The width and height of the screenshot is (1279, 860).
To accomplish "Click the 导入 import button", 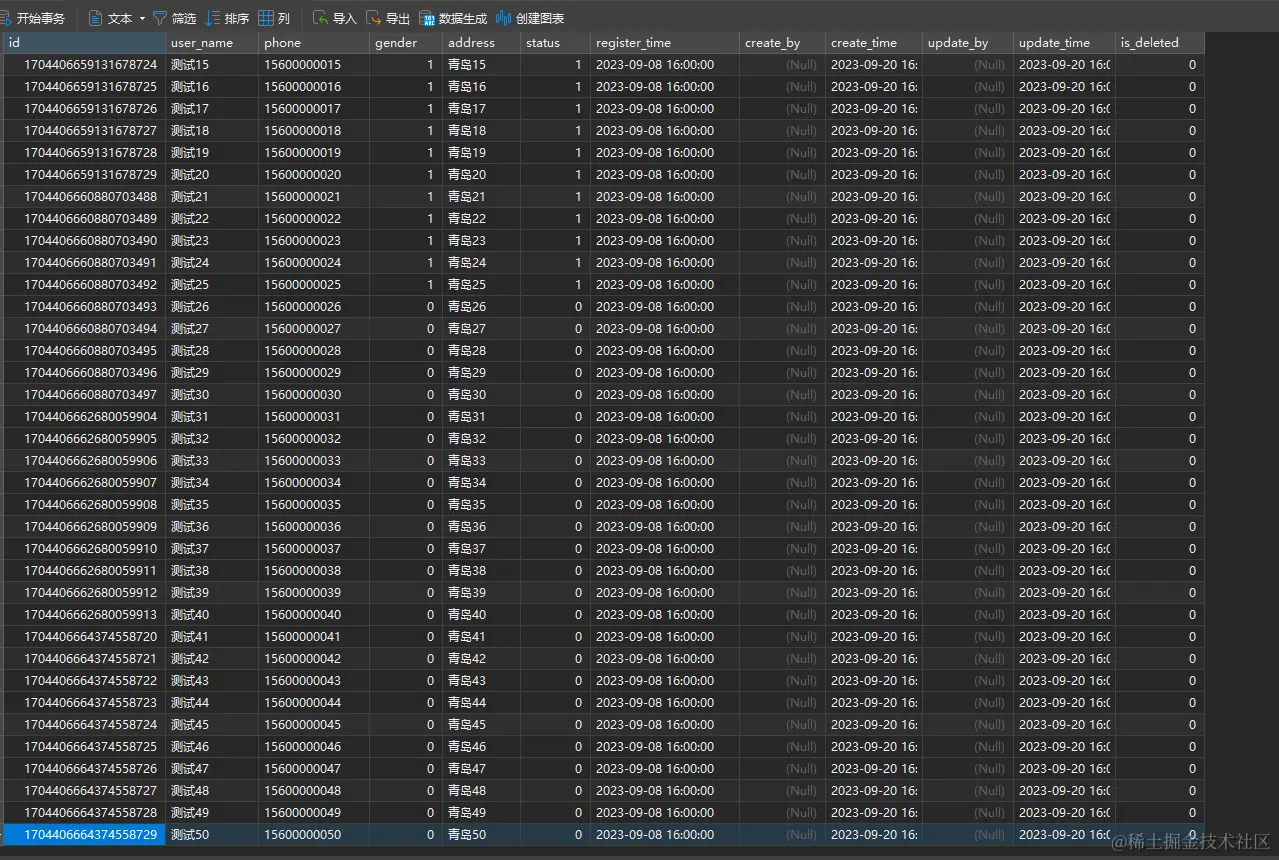I will (335, 18).
